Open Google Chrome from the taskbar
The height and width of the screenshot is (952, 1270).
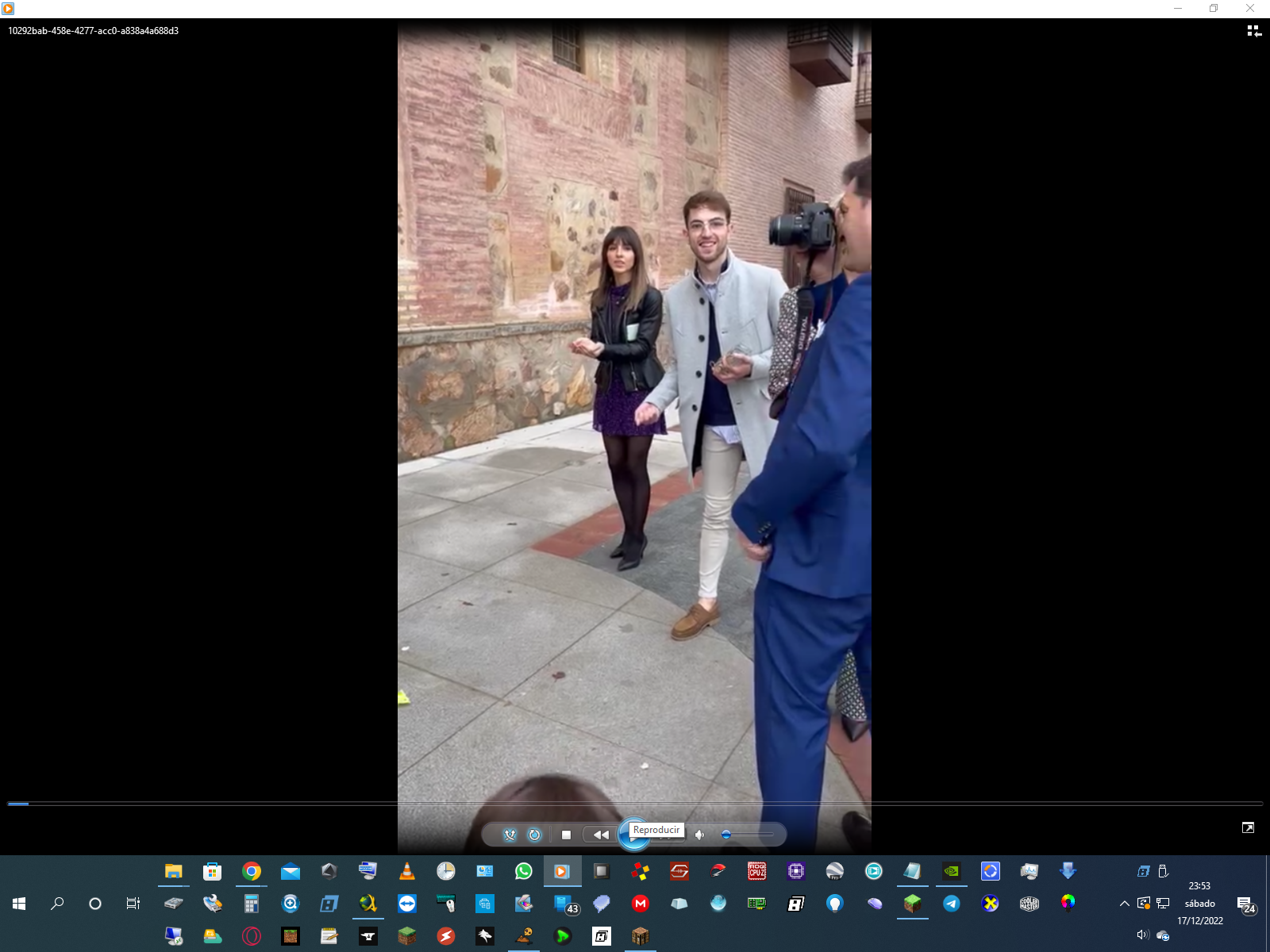[x=252, y=871]
